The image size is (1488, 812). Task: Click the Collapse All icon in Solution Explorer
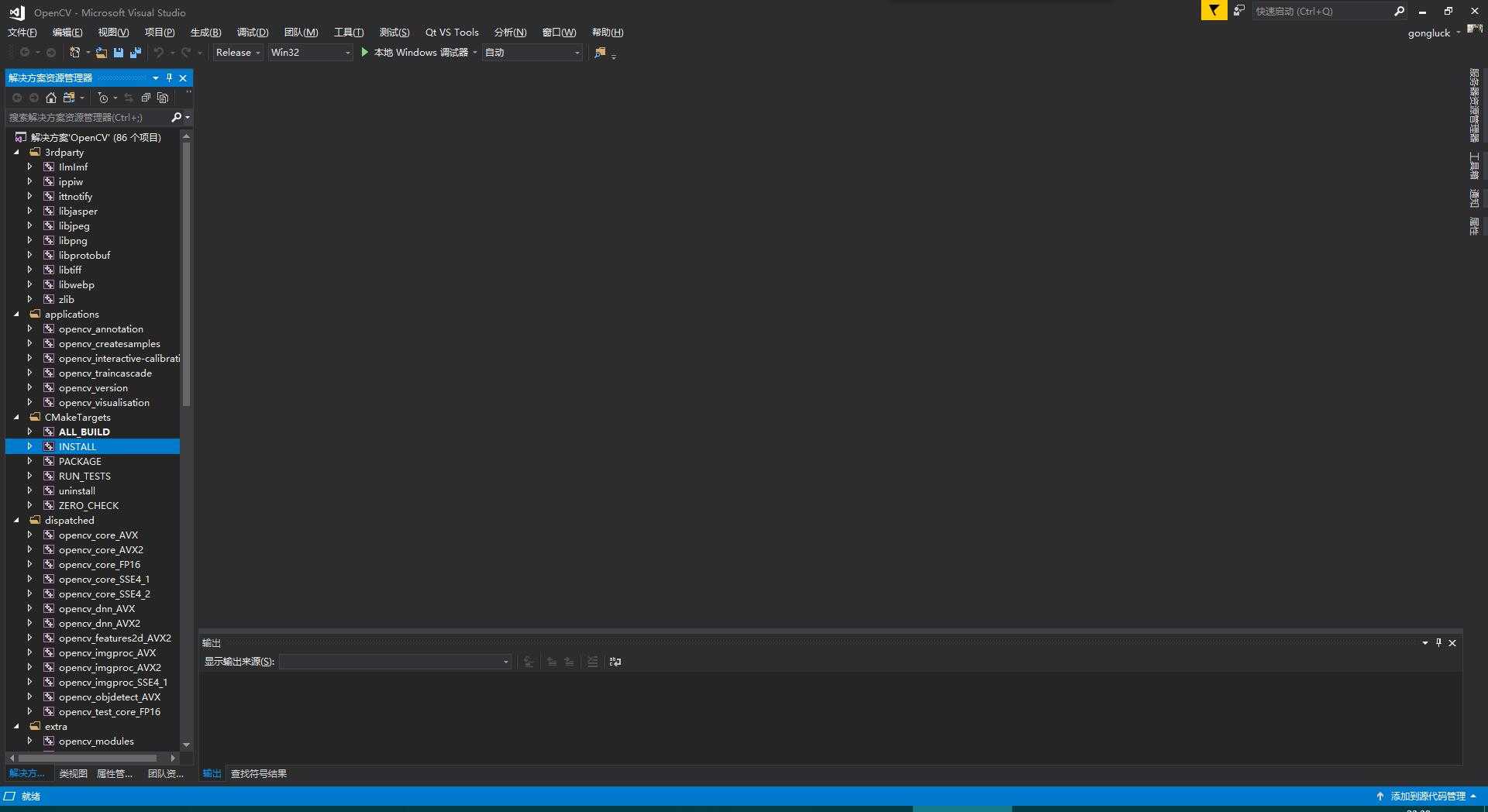point(146,98)
